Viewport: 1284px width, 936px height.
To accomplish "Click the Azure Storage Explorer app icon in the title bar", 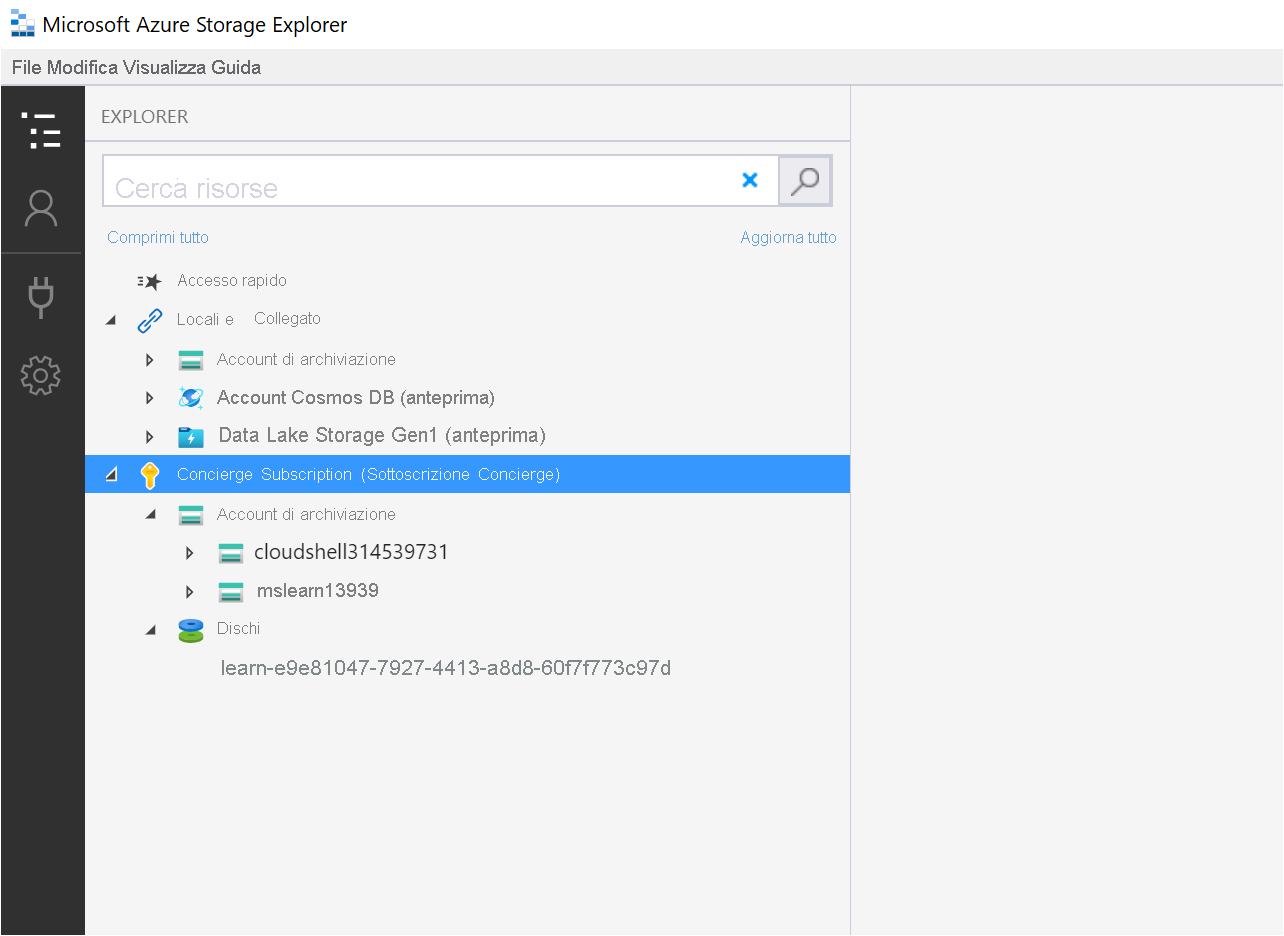I will (22, 24).
